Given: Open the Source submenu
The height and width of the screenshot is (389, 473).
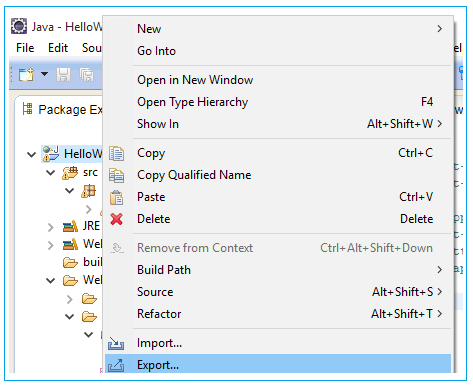Looking at the screenshot, I should tap(278, 292).
